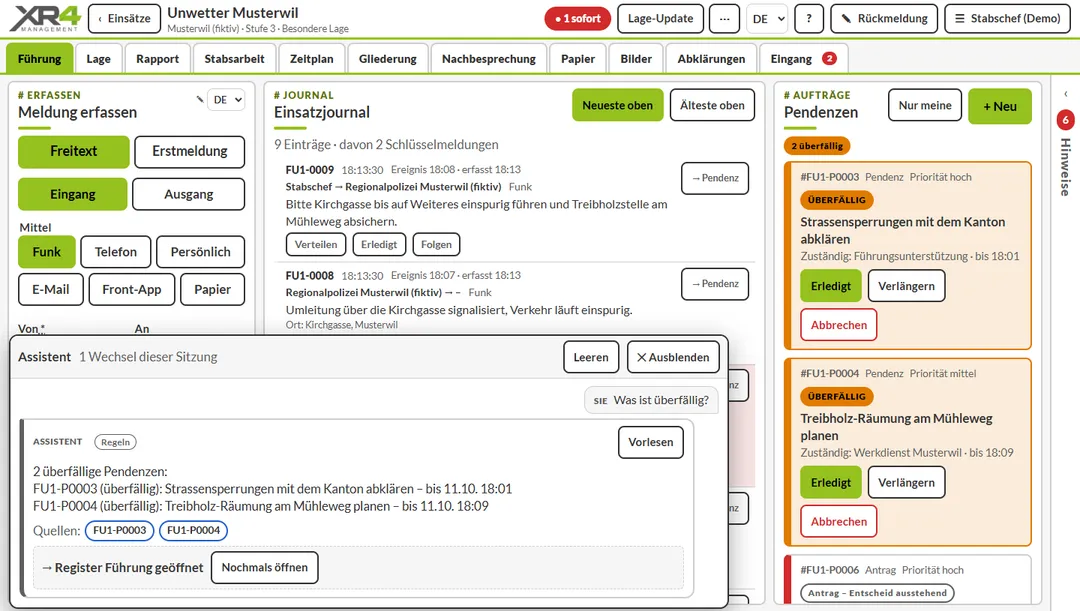Sort the journal with Älteste oben

pyautogui.click(x=712, y=105)
